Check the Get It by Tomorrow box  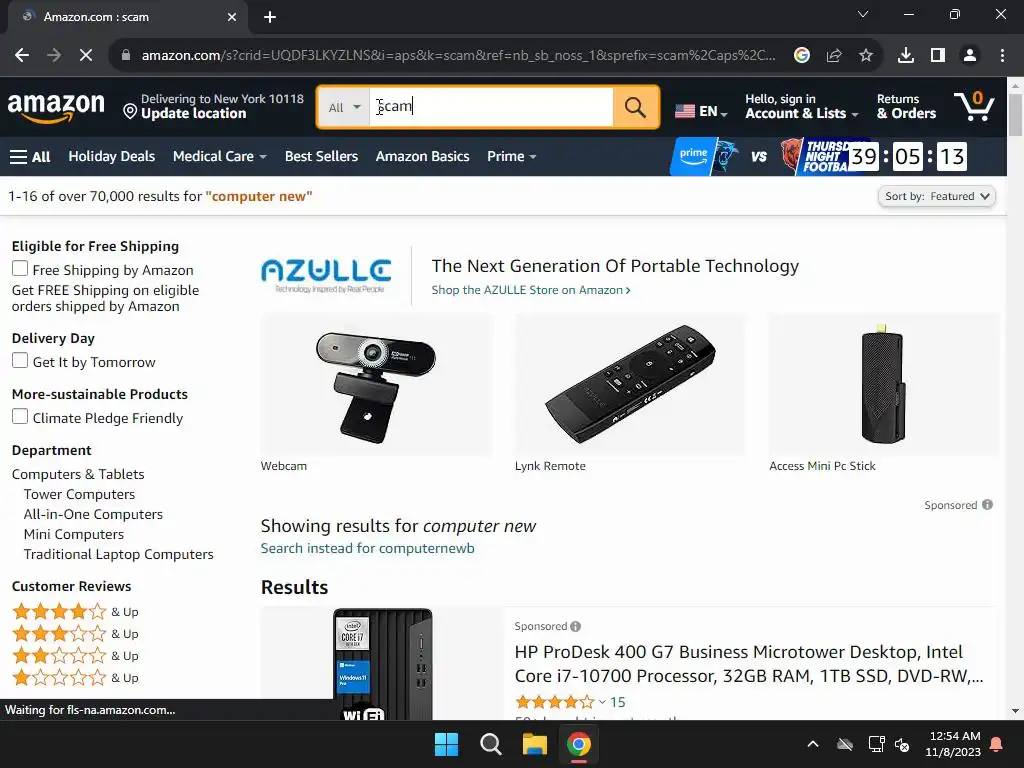[20, 360]
